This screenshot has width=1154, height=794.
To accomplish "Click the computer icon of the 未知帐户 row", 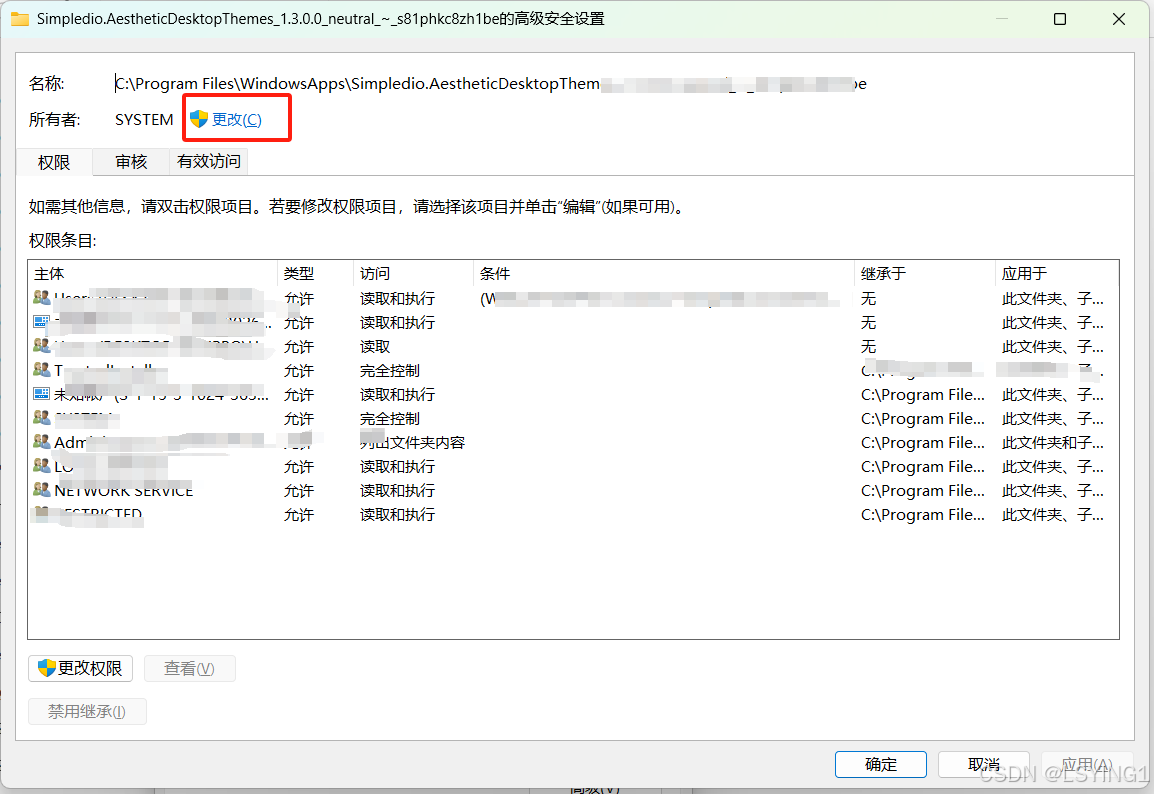I will (42, 394).
